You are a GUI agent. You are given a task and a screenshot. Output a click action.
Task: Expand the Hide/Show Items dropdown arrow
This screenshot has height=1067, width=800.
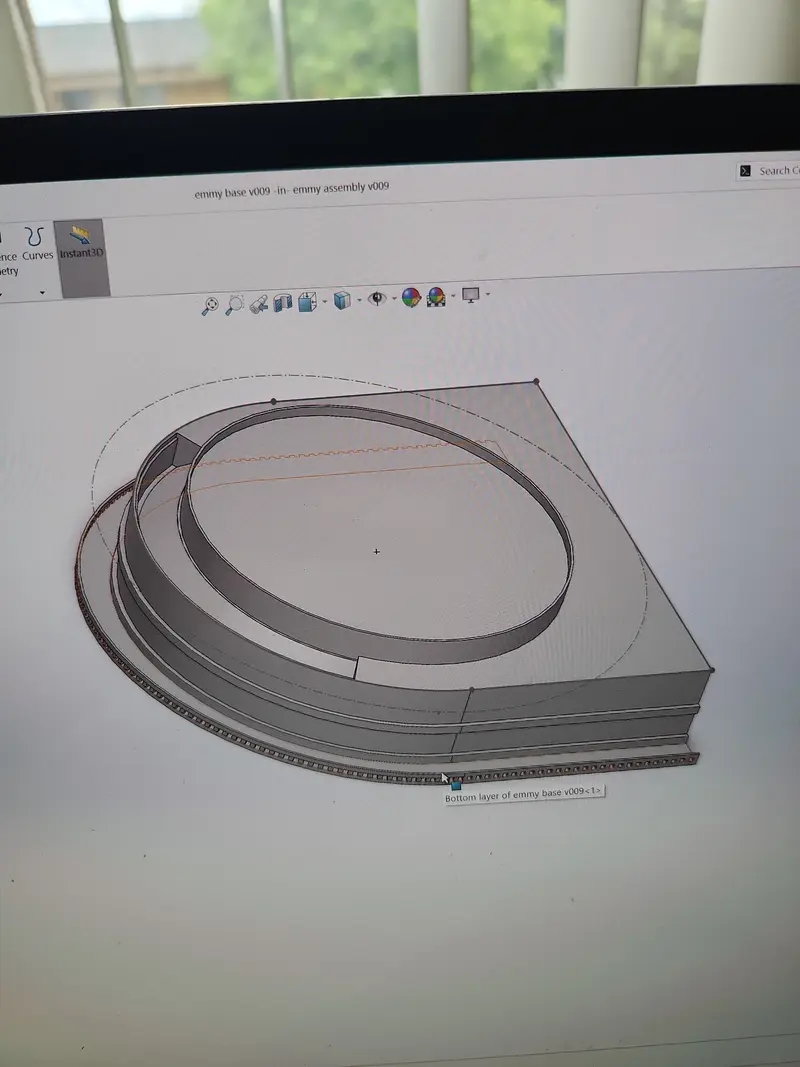coord(394,298)
